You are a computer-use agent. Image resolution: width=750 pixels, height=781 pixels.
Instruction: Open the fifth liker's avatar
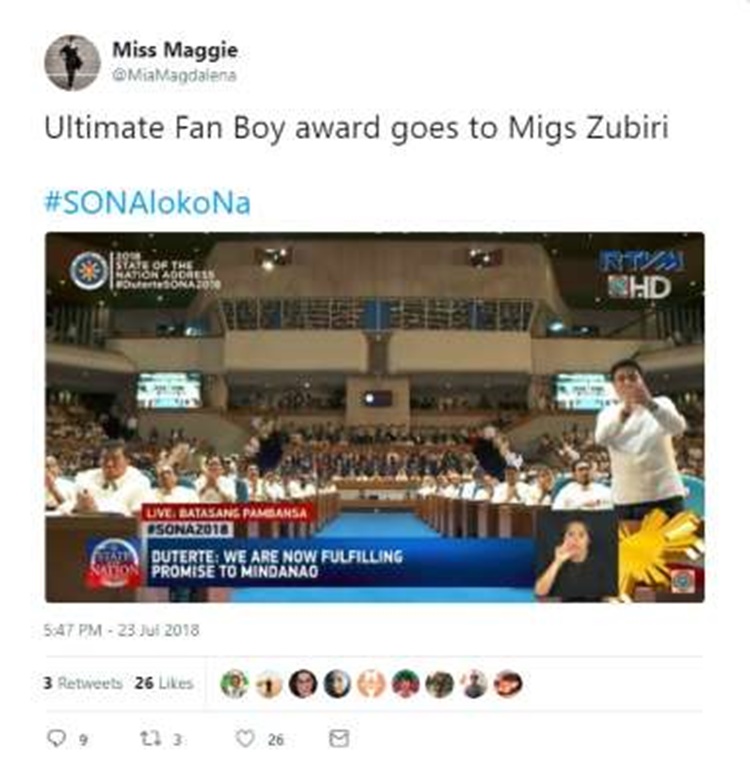point(371,684)
